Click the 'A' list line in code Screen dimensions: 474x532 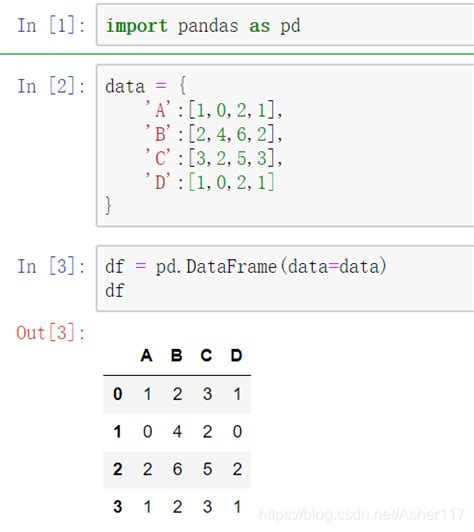[x=214, y=110]
